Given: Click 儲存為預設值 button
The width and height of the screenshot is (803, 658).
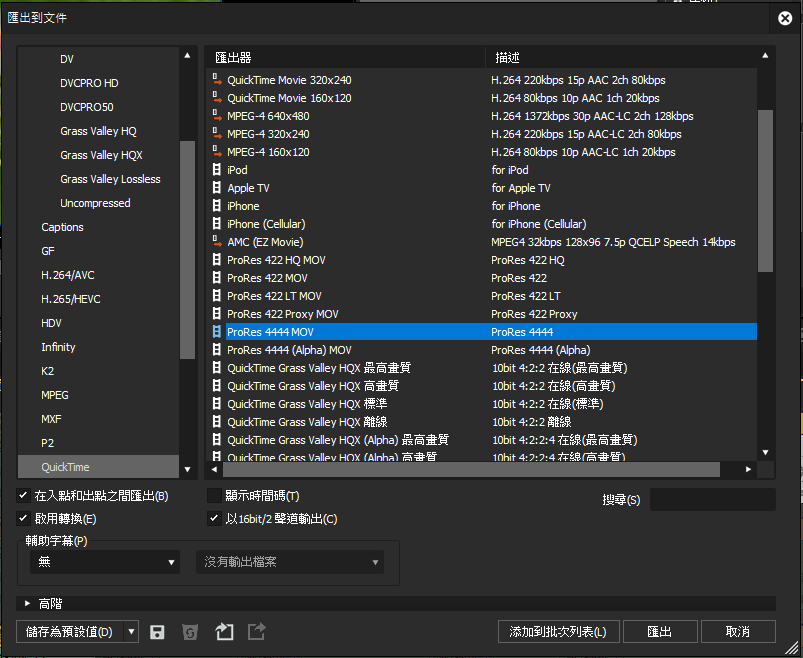Looking at the screenshot, I should 70,632.
